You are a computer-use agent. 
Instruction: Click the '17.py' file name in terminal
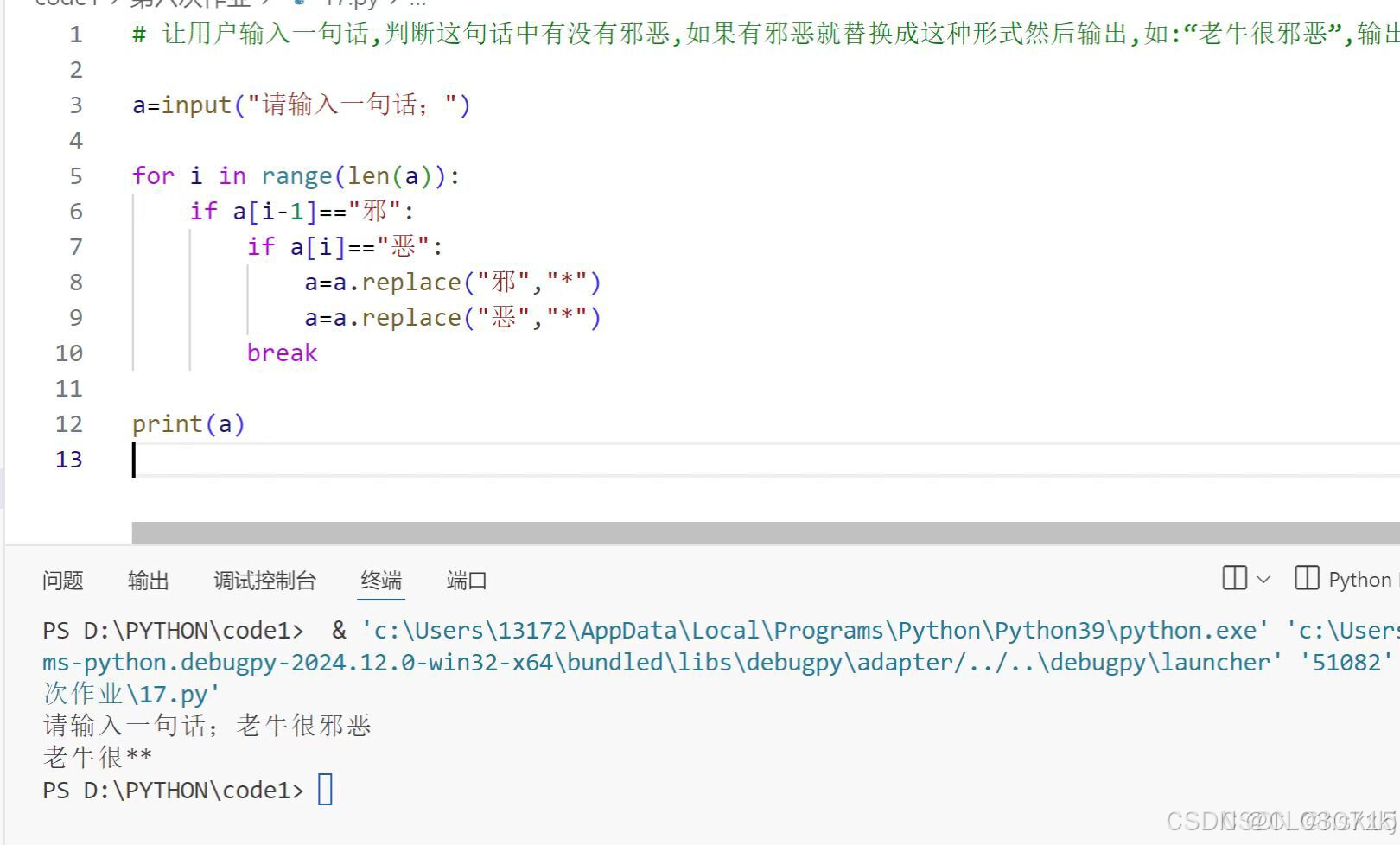[175, 694]
